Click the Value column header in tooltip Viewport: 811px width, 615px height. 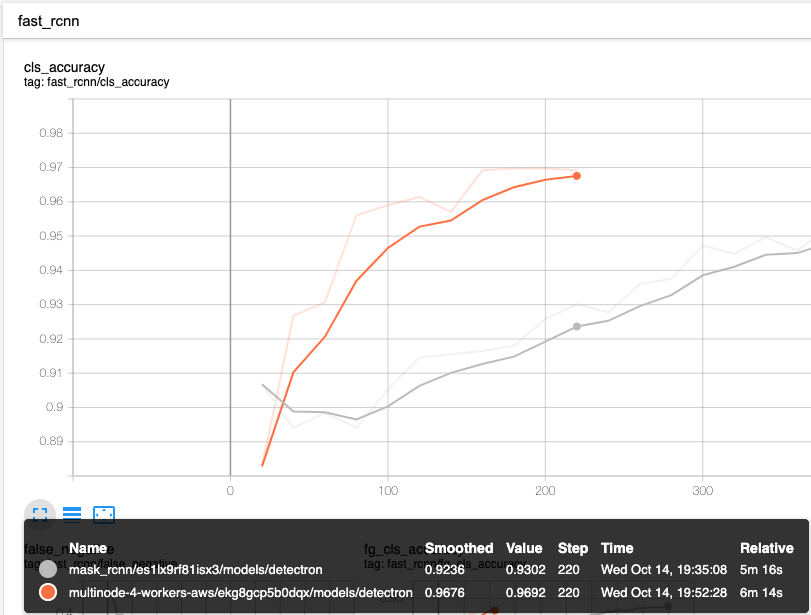click(524, 548)
